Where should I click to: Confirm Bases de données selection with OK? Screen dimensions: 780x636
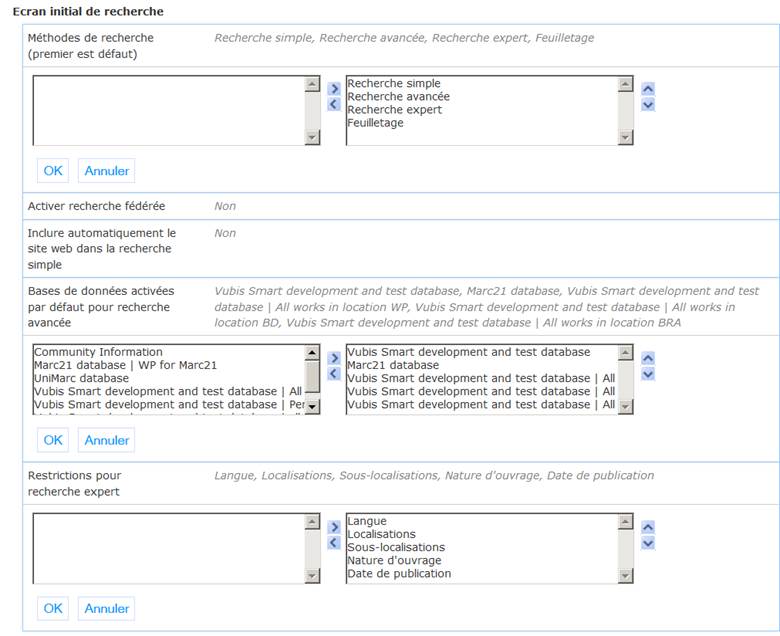pos(53,440)
